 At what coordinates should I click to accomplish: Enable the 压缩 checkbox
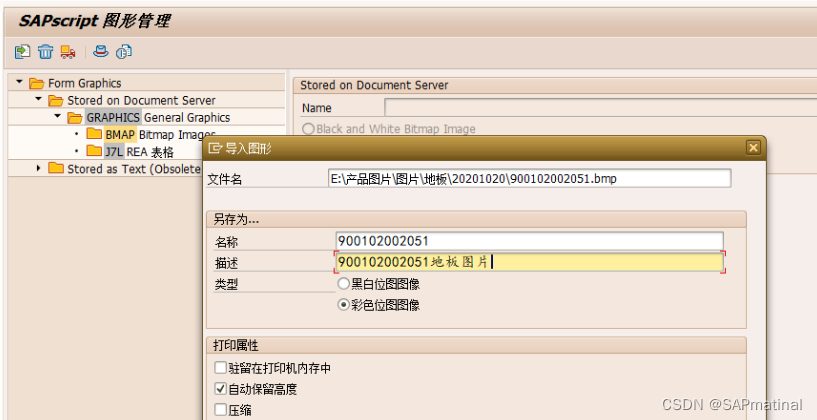point(220,410)
